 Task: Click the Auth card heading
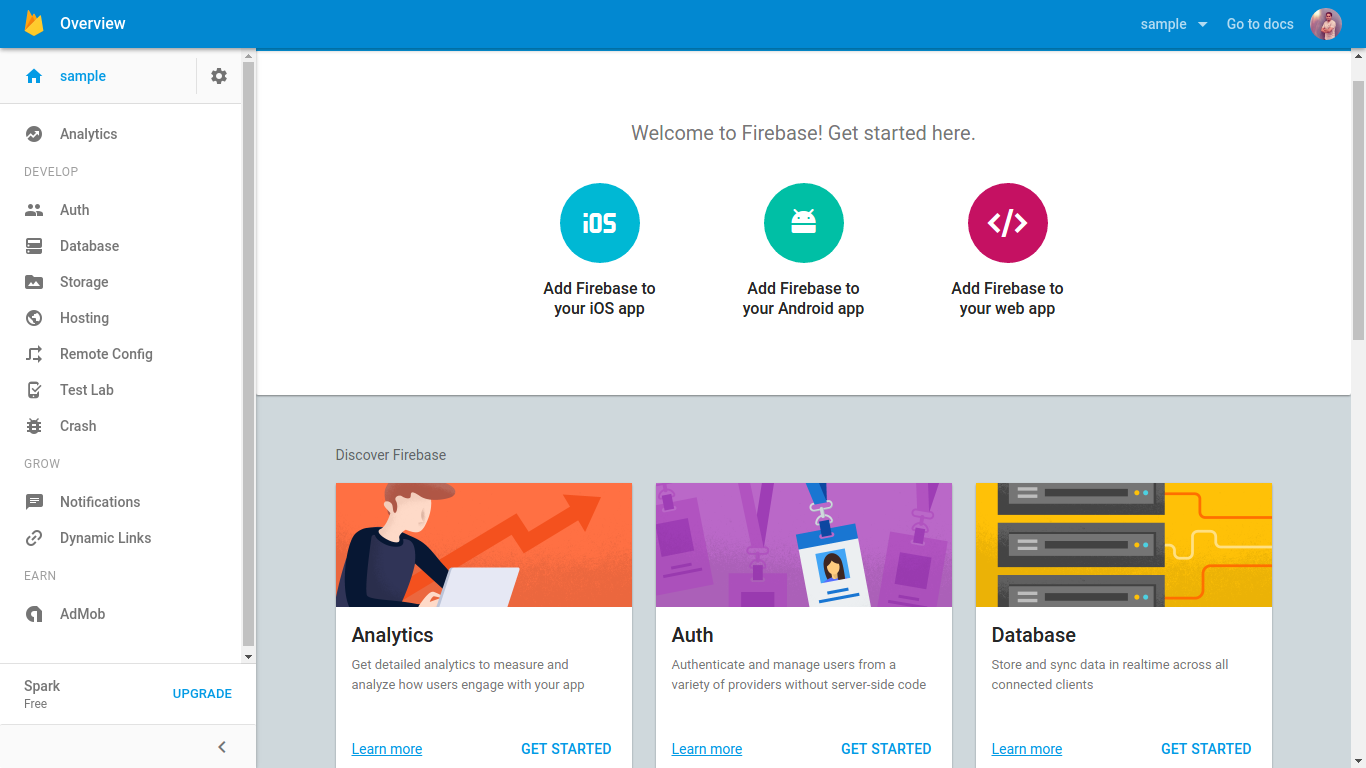coord(693,635)
